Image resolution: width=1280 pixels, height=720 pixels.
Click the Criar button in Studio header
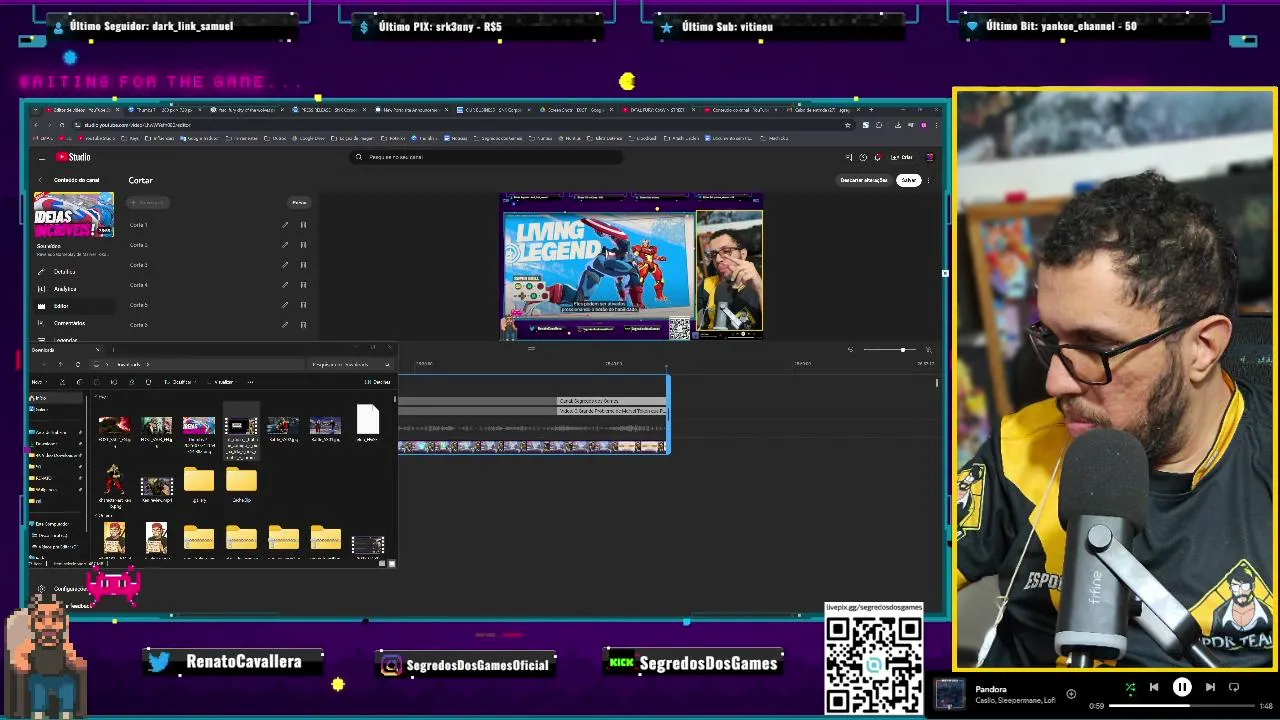click(903, 157)
